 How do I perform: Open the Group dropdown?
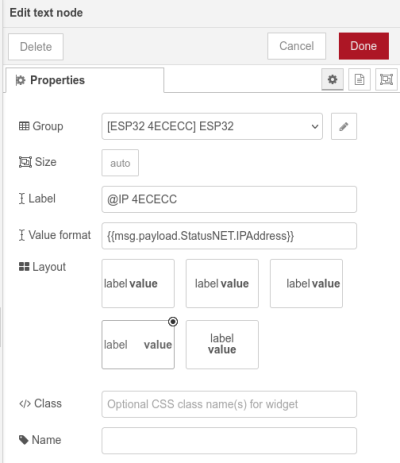tap(212, 126)
